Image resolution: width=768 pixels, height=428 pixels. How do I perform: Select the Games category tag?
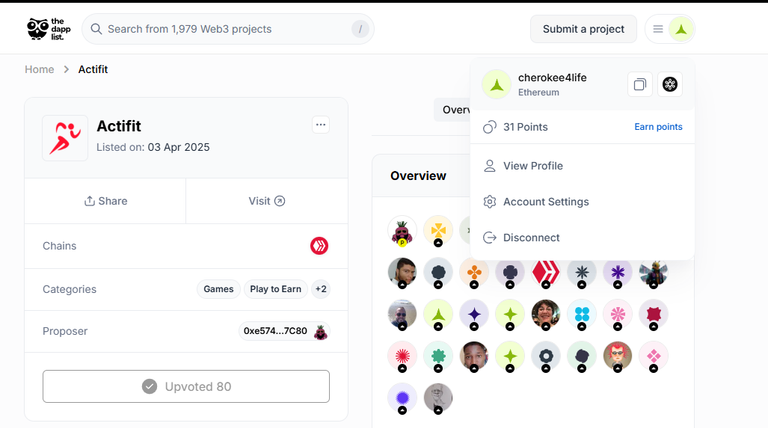218,289
